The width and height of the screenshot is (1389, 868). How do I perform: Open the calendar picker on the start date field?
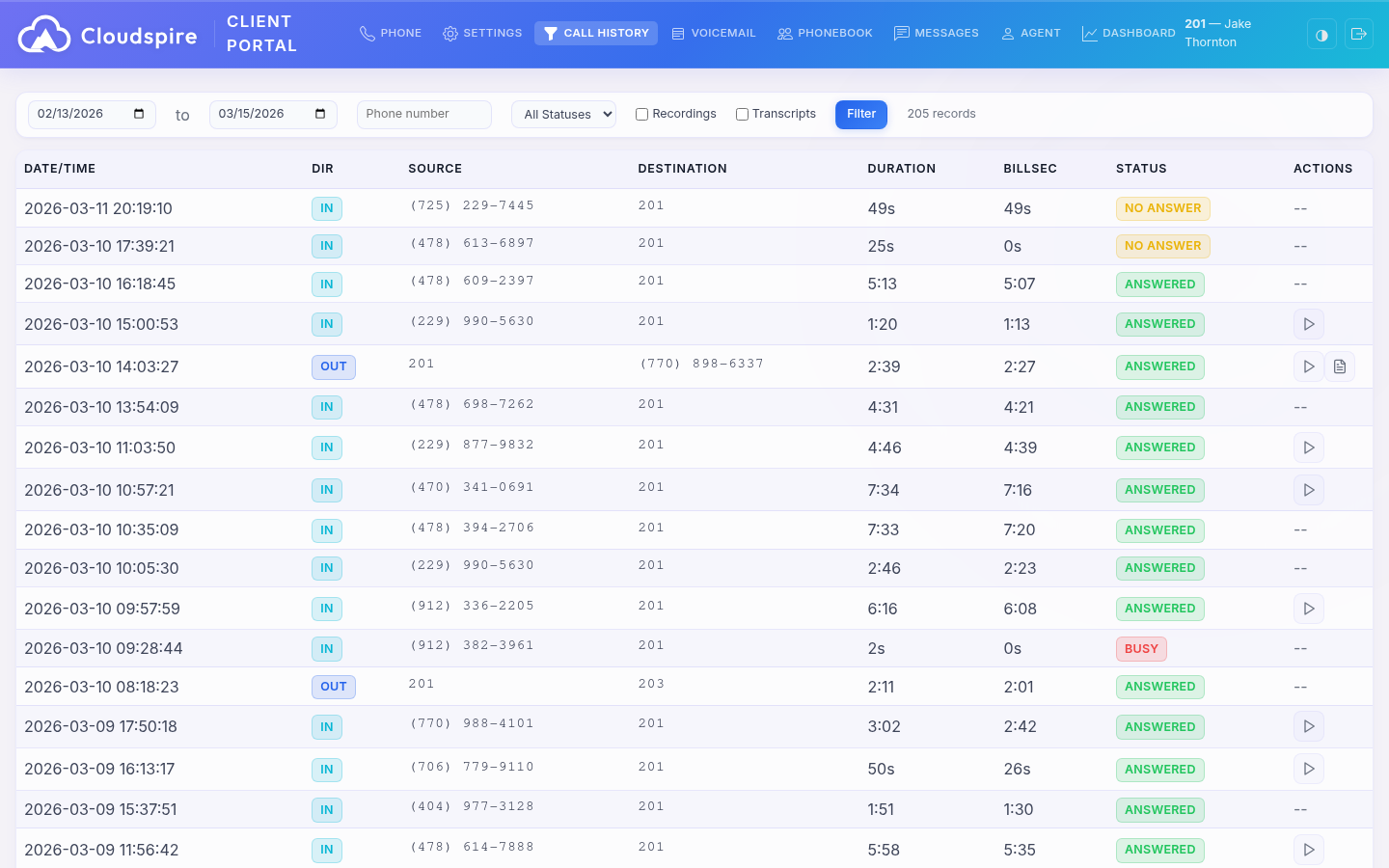point(138,114)
